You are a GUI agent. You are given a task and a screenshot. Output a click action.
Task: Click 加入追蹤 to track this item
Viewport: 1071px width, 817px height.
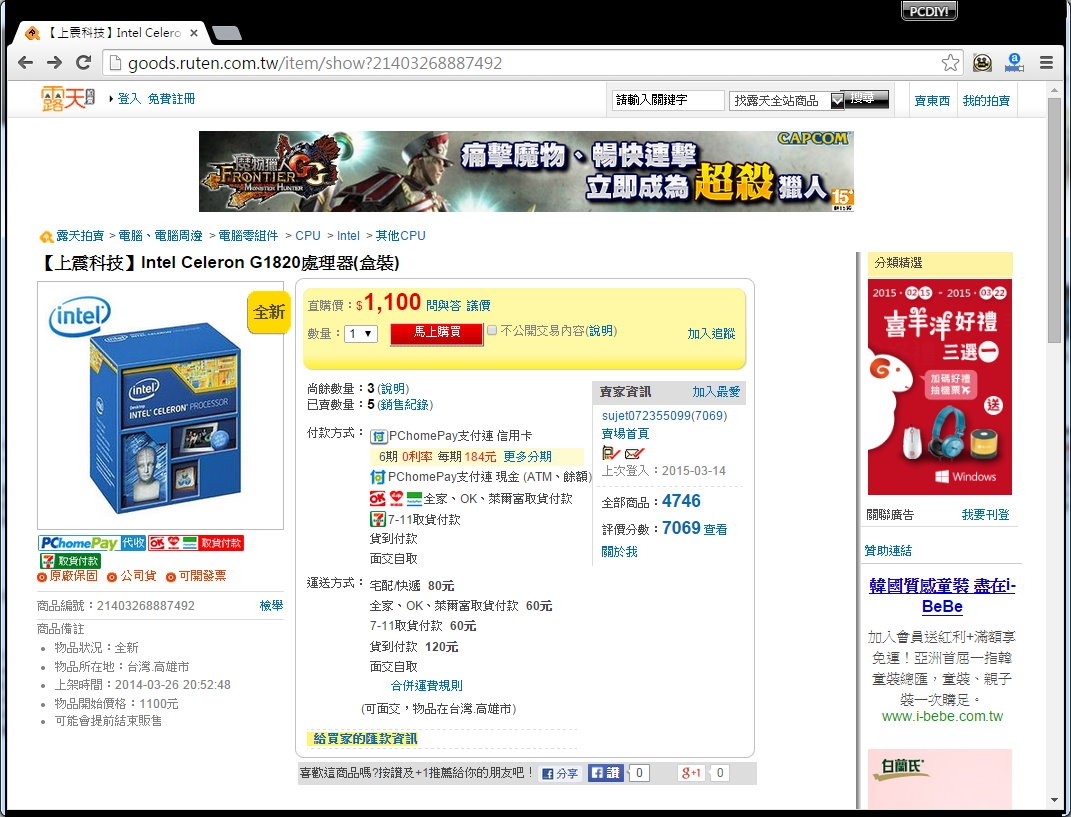click(x=711, y=333)
